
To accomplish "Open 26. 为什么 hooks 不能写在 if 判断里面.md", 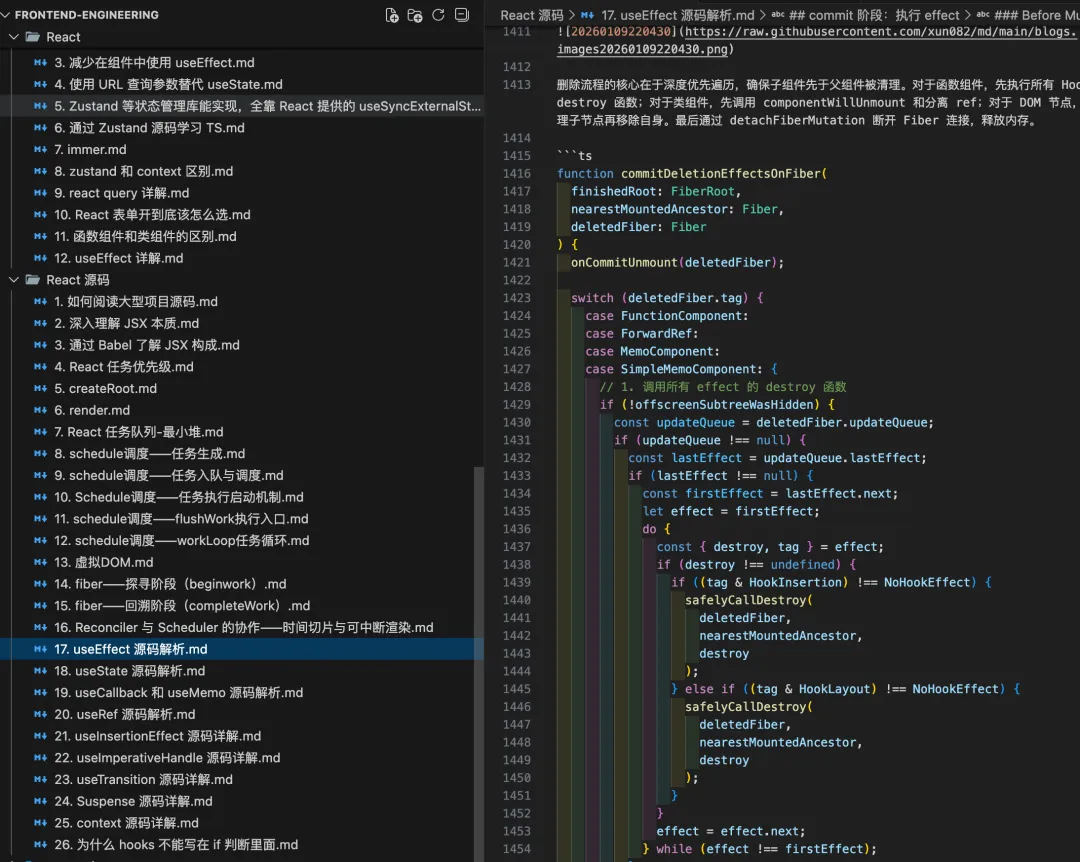I will (242, 844).
